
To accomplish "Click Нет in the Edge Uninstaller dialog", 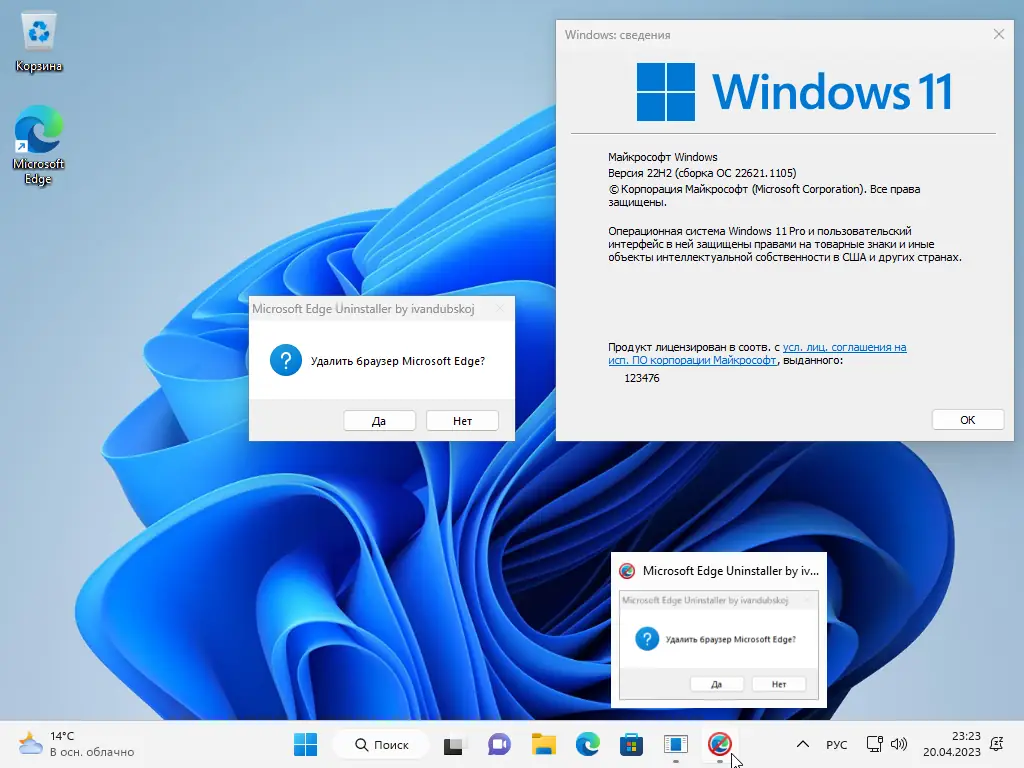I will 462,421.
